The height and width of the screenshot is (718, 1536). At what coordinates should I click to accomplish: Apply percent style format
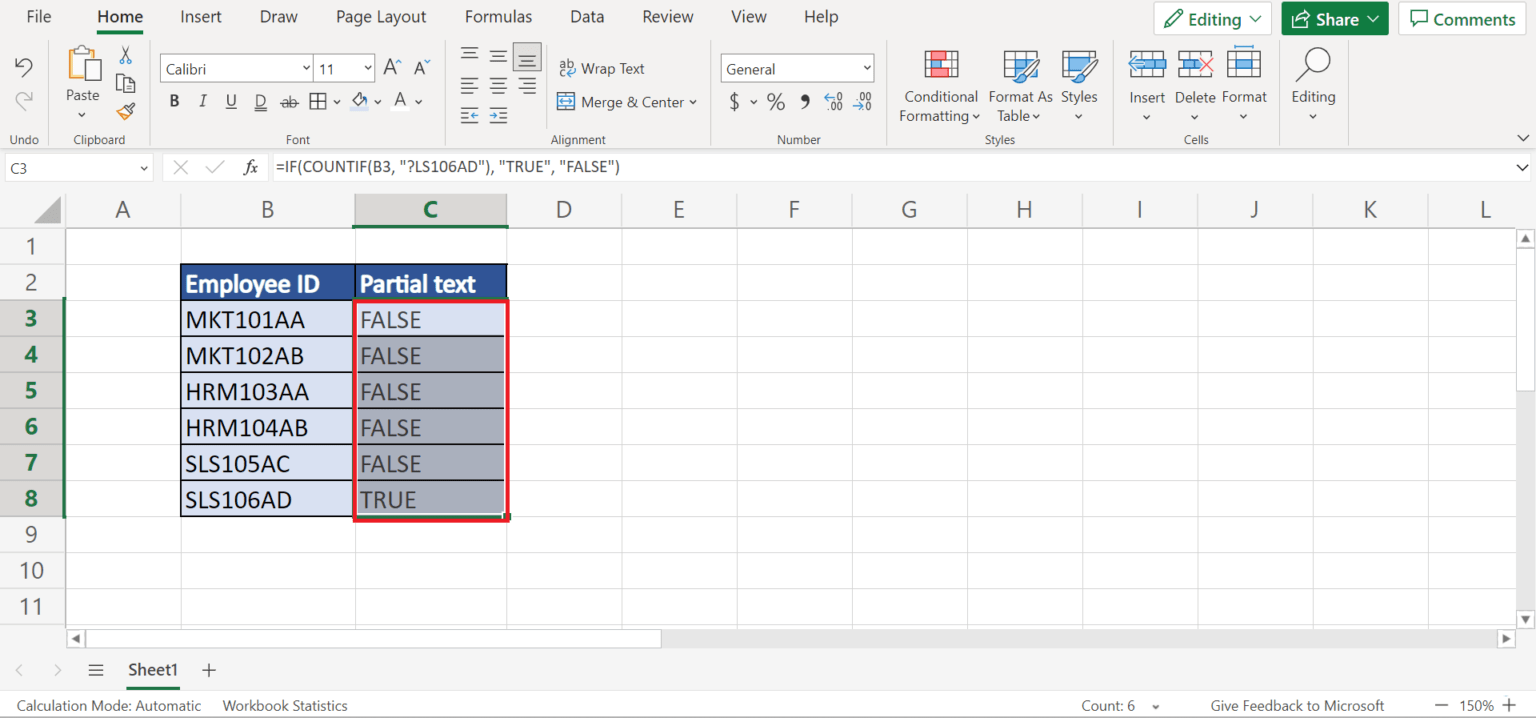(776, 102)
